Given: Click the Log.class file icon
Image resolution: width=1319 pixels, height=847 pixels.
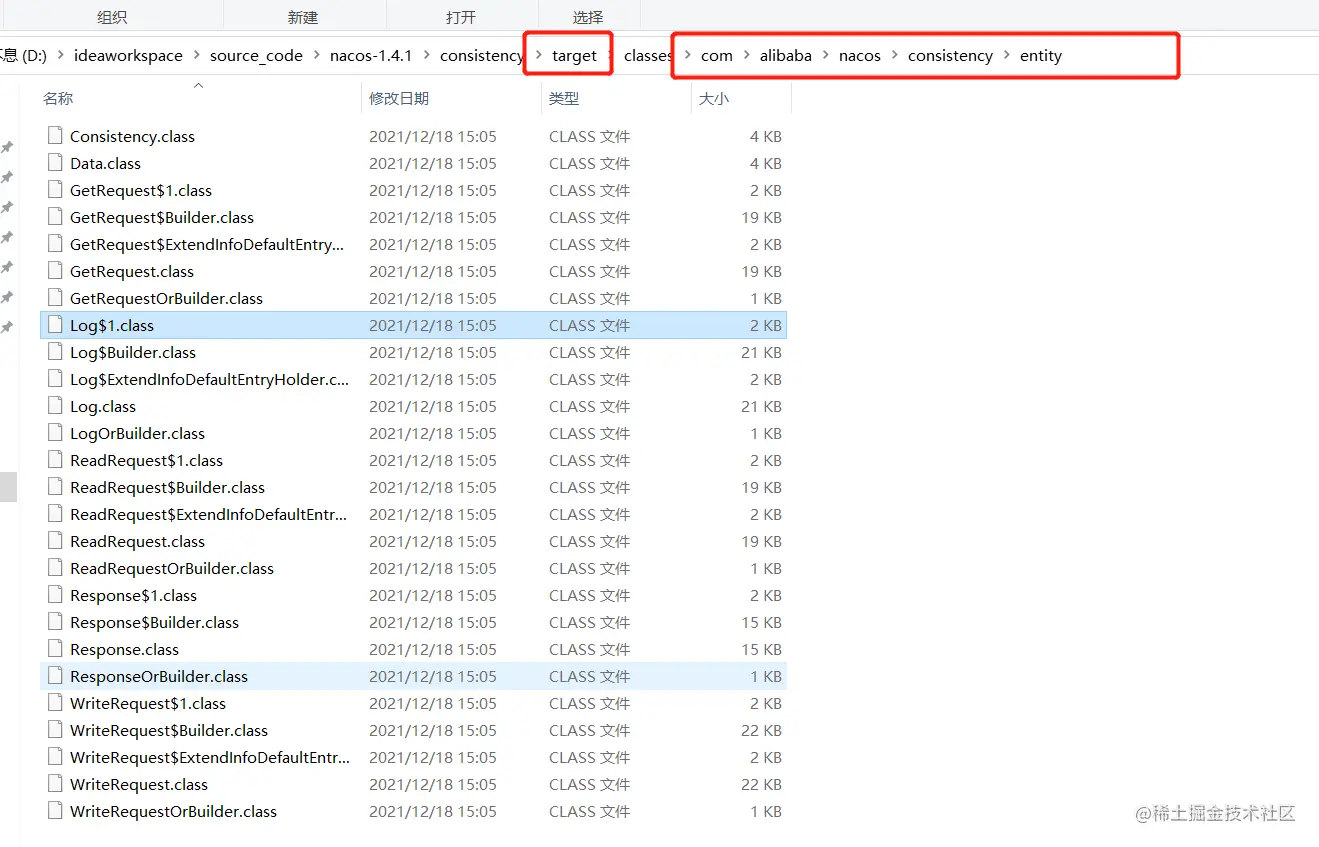Looking at the screenshot, I should 55,406.
